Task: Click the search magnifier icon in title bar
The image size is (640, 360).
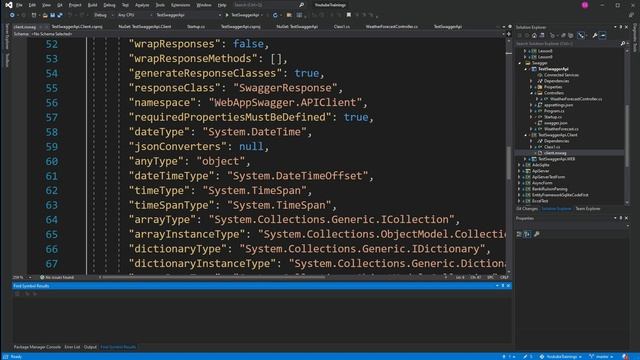Action: pos(302,5)
